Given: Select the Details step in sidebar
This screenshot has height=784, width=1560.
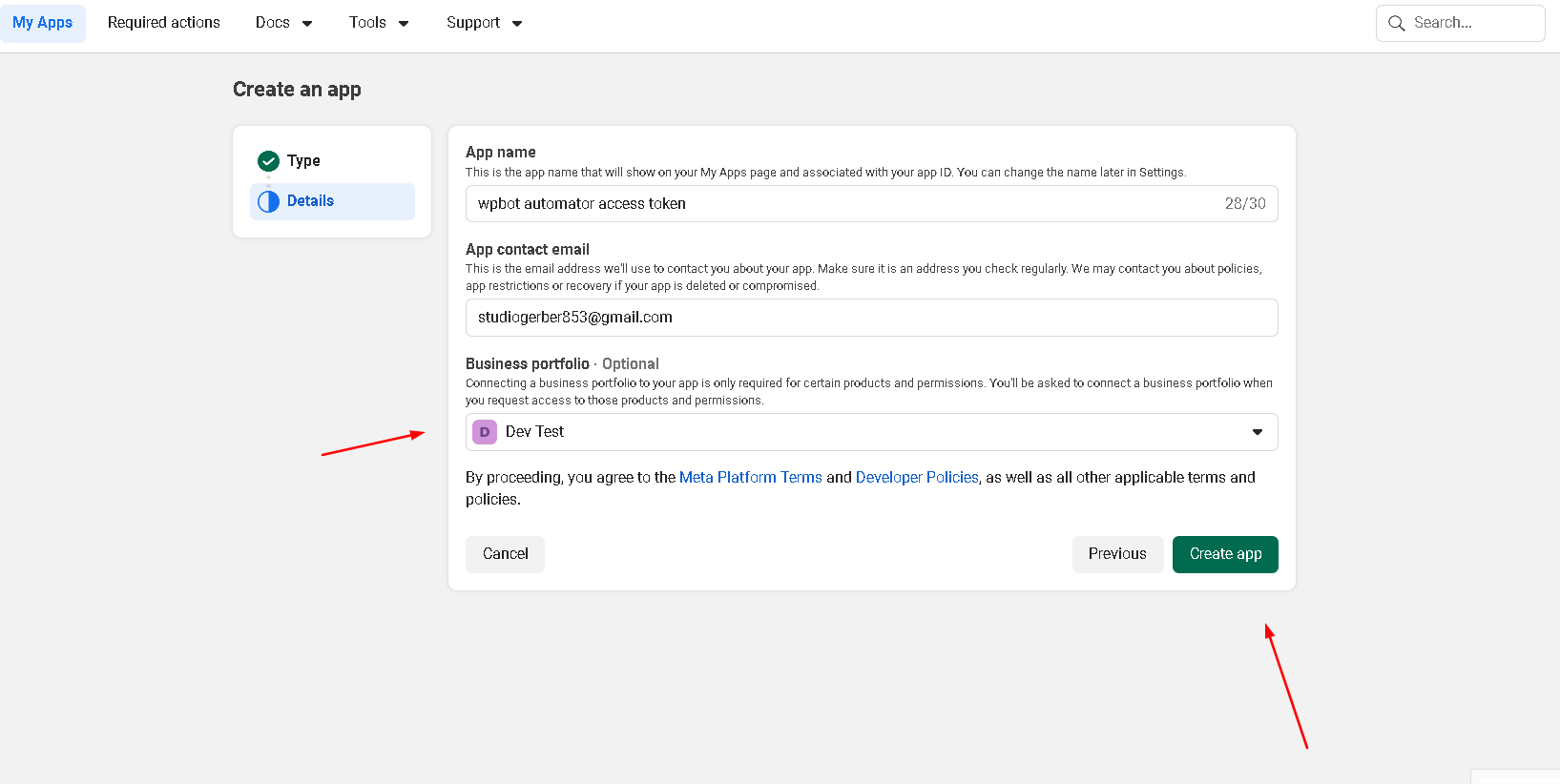Looking at the screenshot, I should tap(311, 201).
